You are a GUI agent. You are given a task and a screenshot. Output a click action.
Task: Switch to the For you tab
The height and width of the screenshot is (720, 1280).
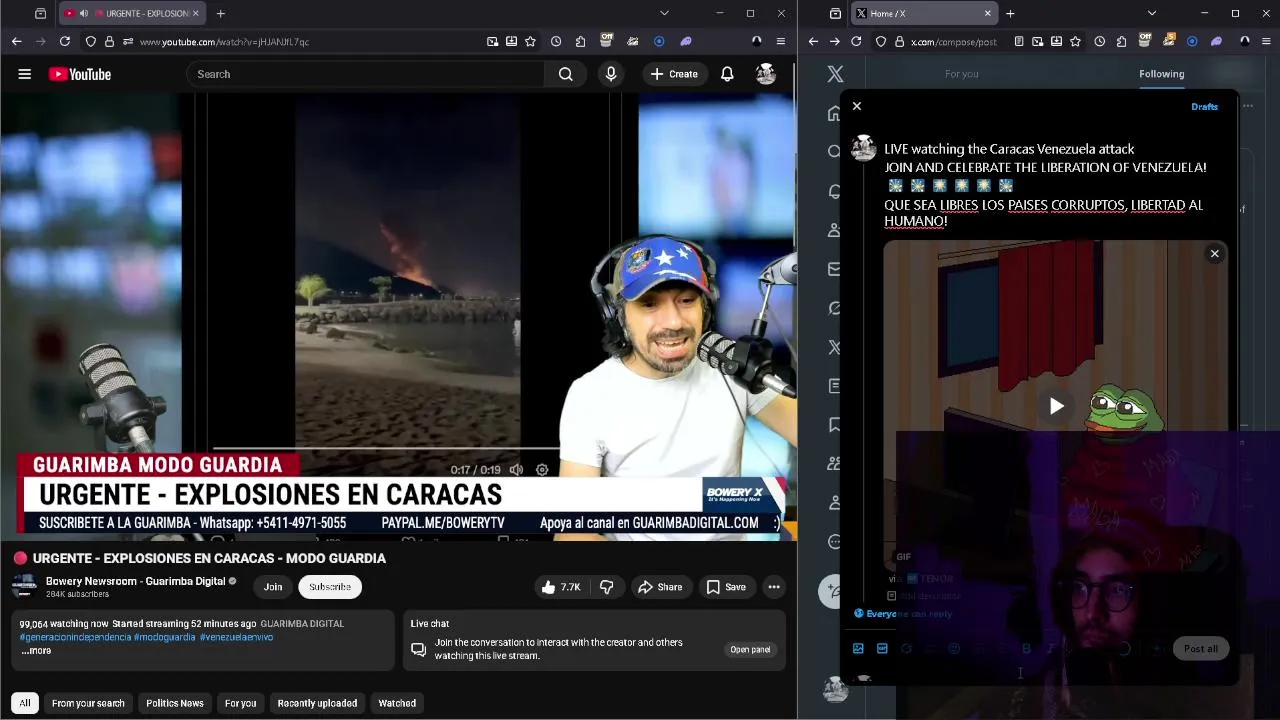click(962, 74)
